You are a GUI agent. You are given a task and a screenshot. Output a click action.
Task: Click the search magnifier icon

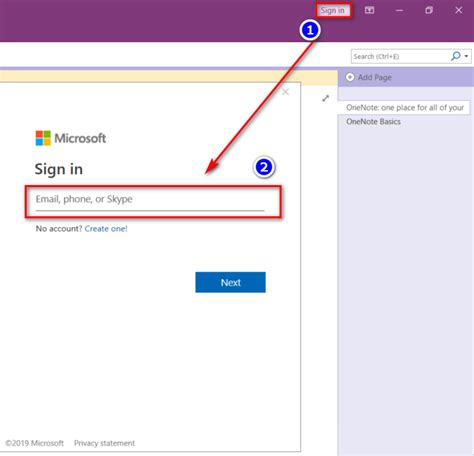tap(456, 56)
